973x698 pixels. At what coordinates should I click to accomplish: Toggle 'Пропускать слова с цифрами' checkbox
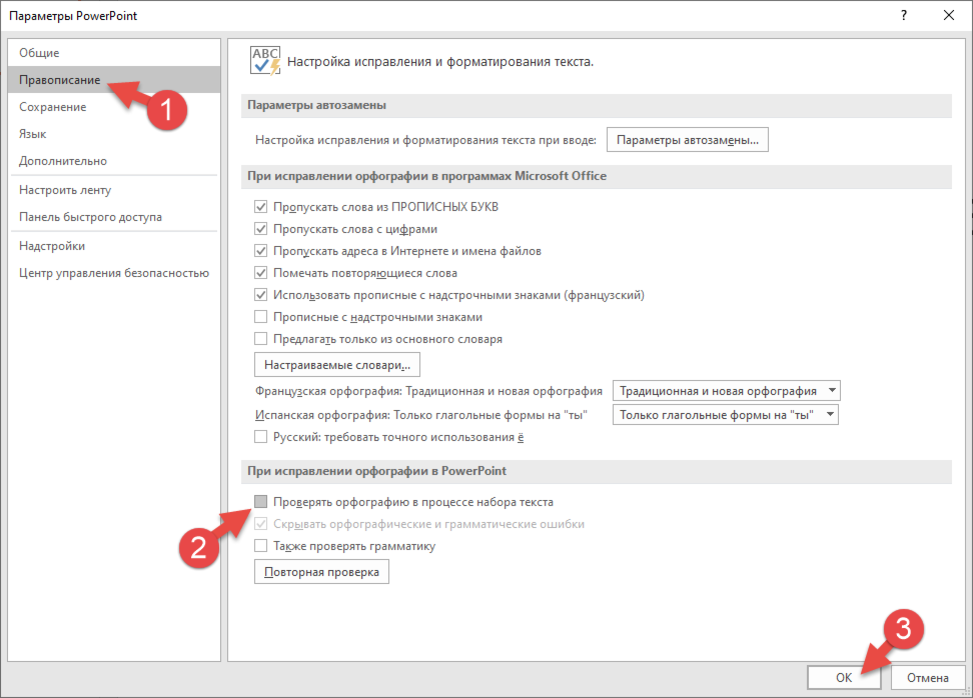point(261,229)
